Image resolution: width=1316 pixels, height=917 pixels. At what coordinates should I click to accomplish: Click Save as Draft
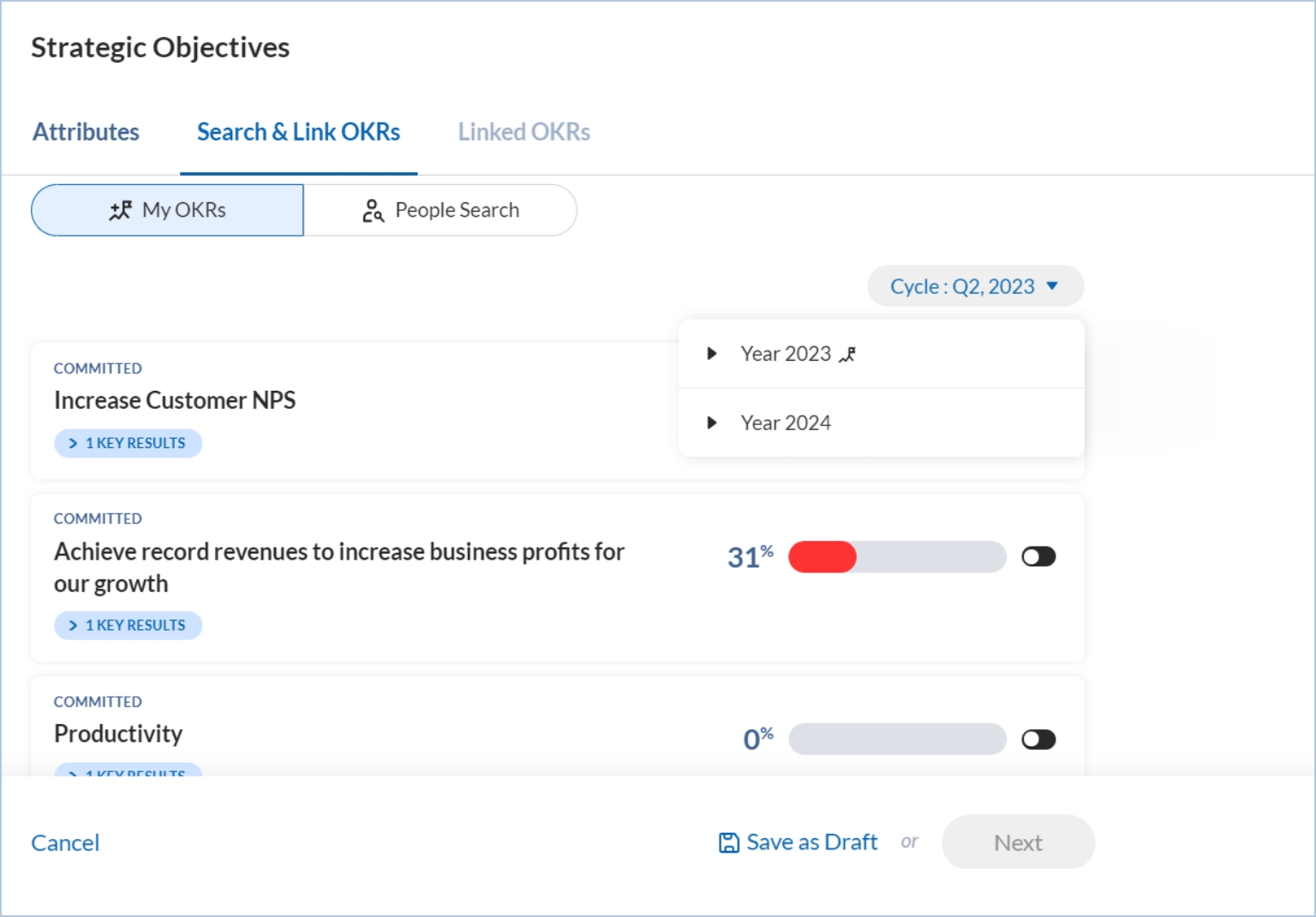(811, 842)
